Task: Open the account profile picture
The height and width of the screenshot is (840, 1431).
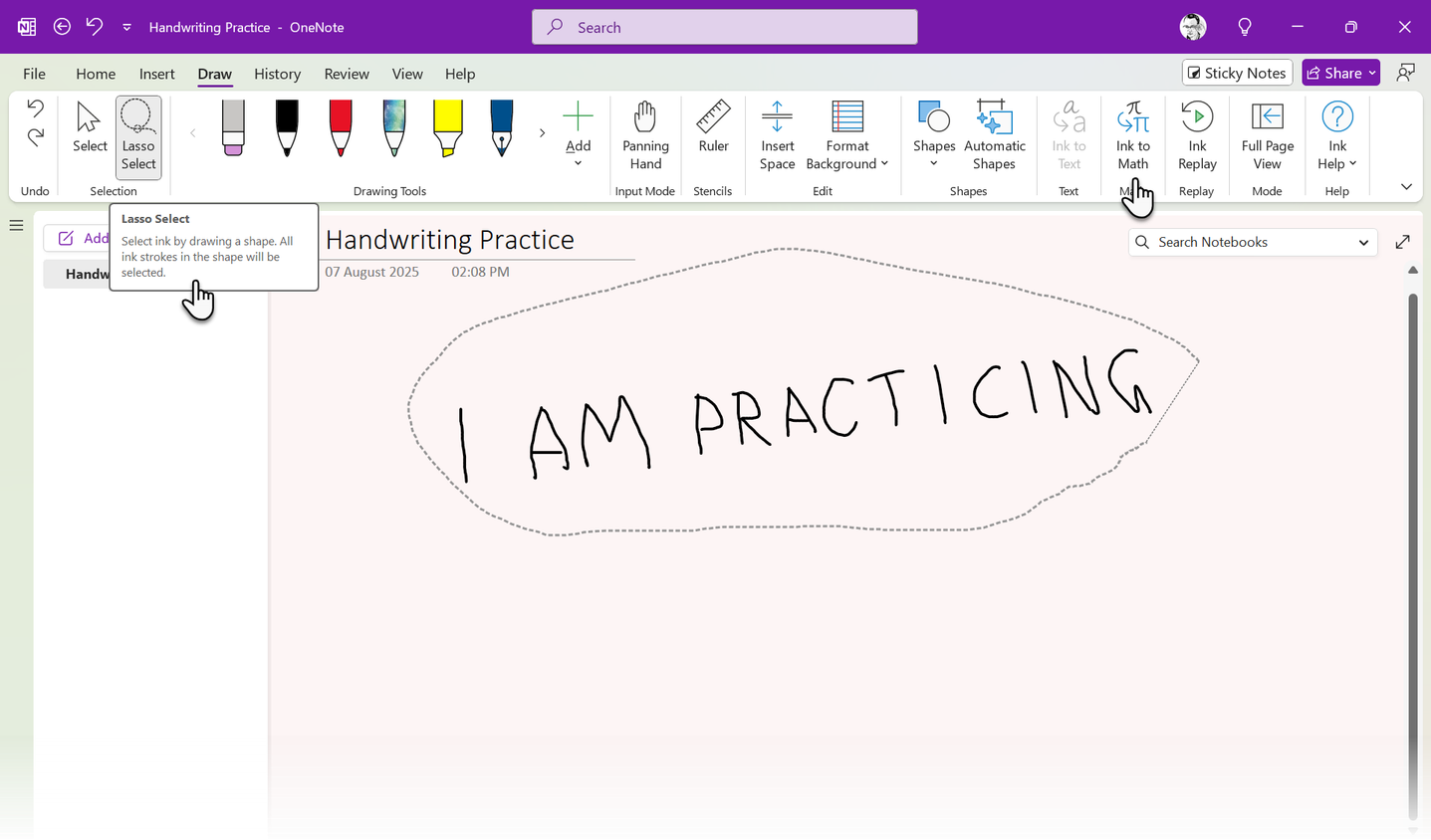Action: (x=1193, y=27)
